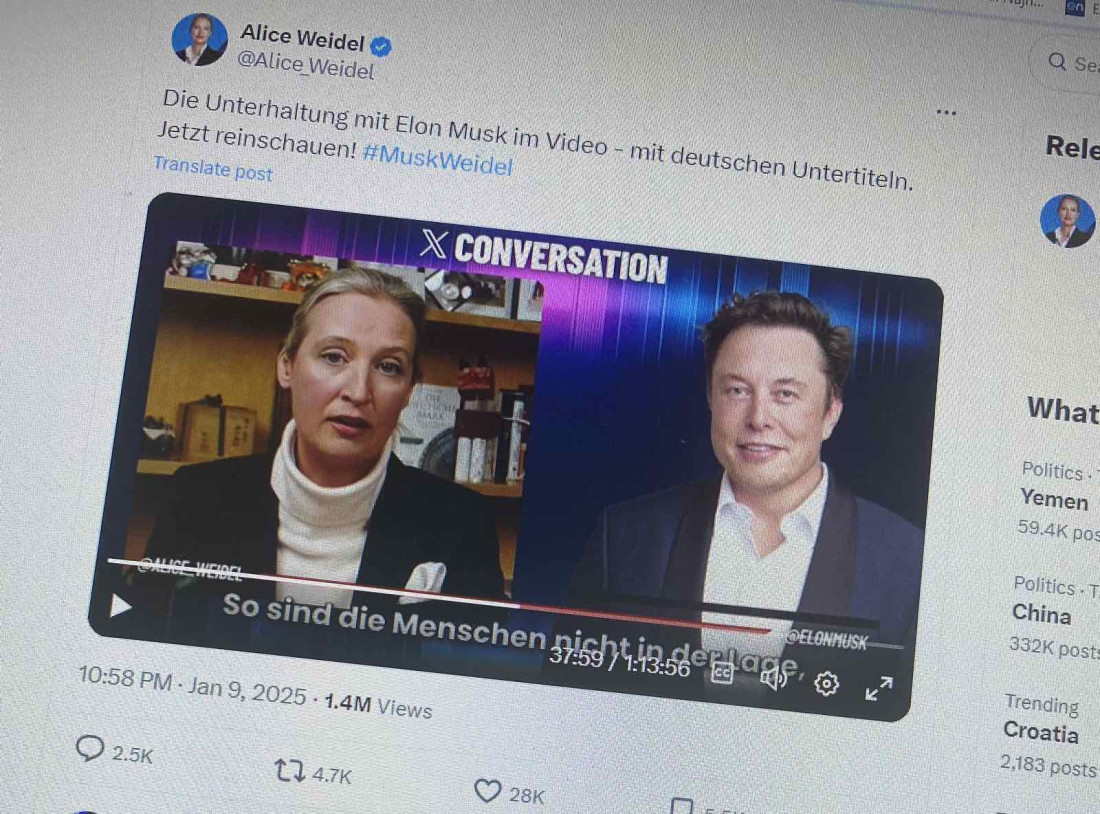The image size is (1100, 814).
Task: Like the post via heart icon 28K
Action: [488, 791]
